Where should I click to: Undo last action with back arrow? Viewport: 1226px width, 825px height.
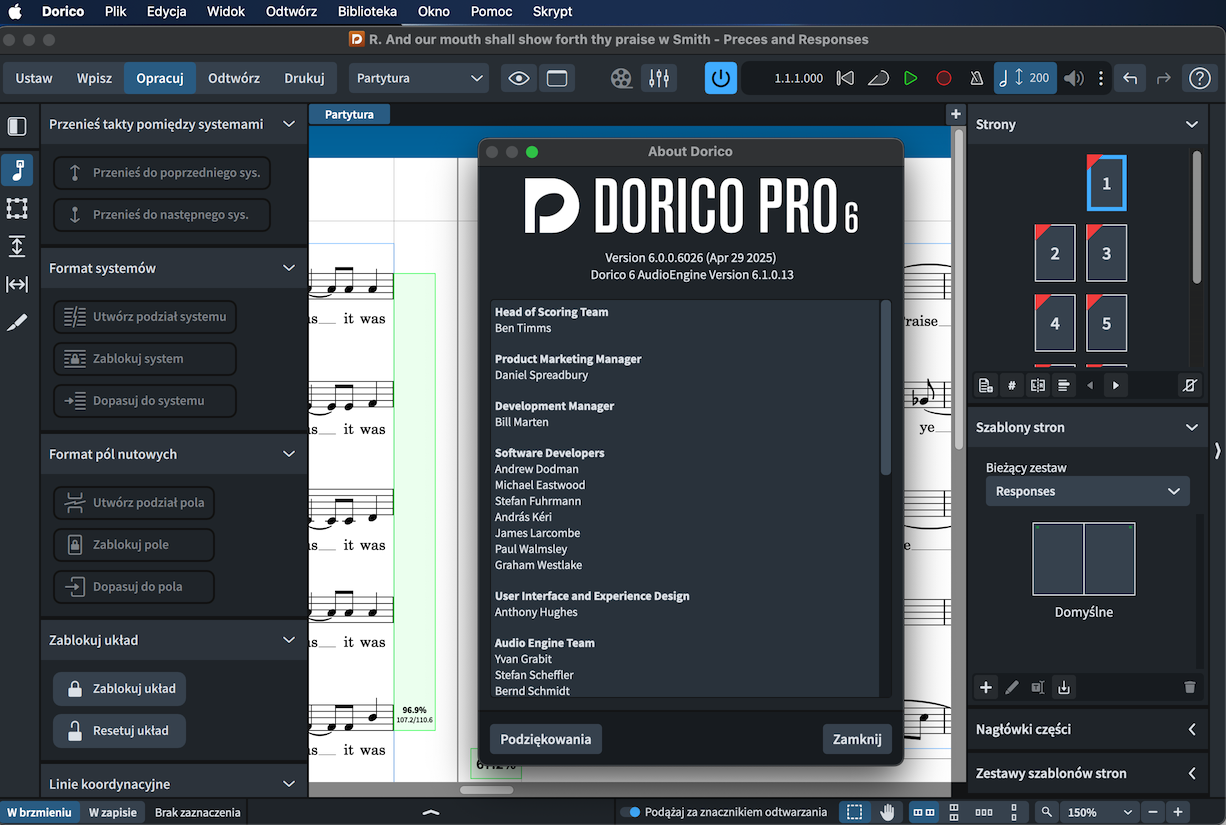click(1130, 78)
